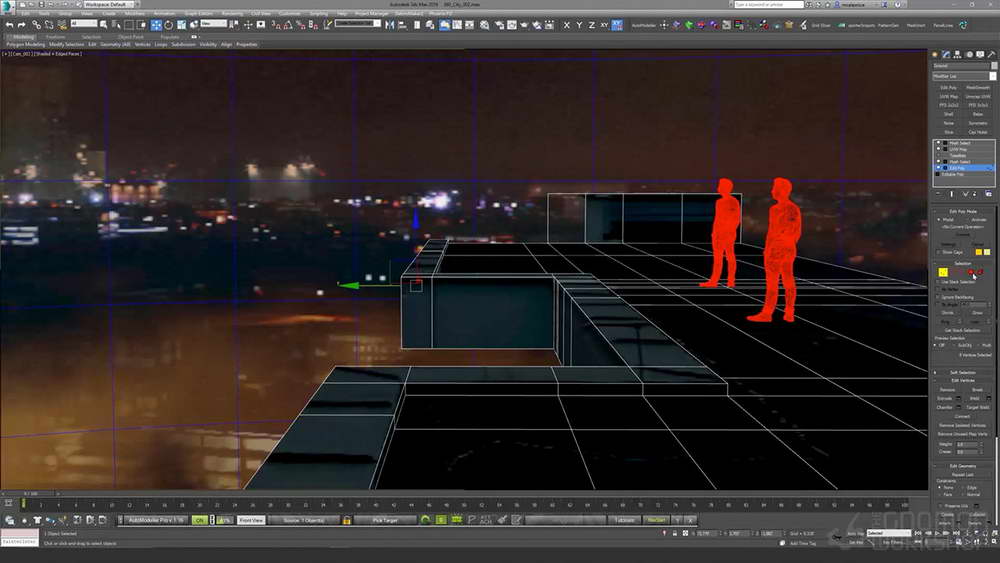Collapse the Edit Geometry rollout
This screenshot has width=1000, height=563.
[962, 466]
